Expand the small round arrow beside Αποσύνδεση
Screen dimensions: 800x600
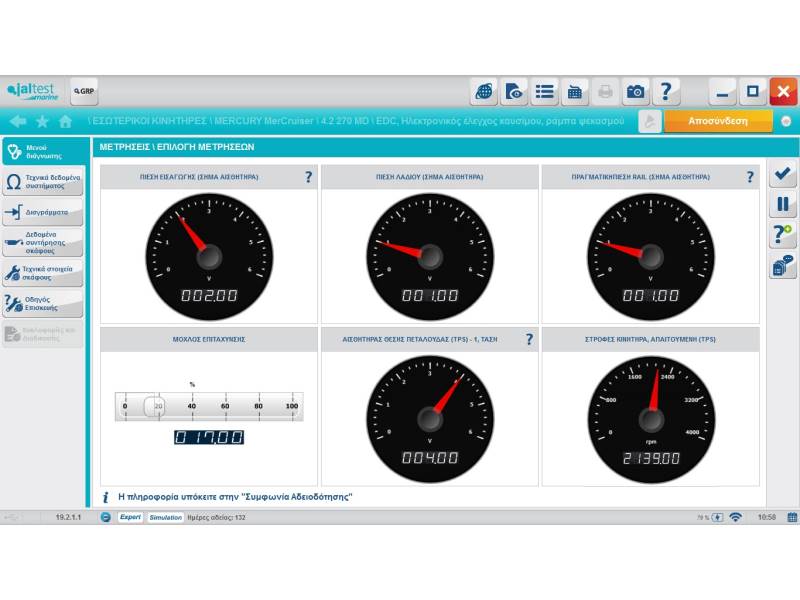click(786, 121)
